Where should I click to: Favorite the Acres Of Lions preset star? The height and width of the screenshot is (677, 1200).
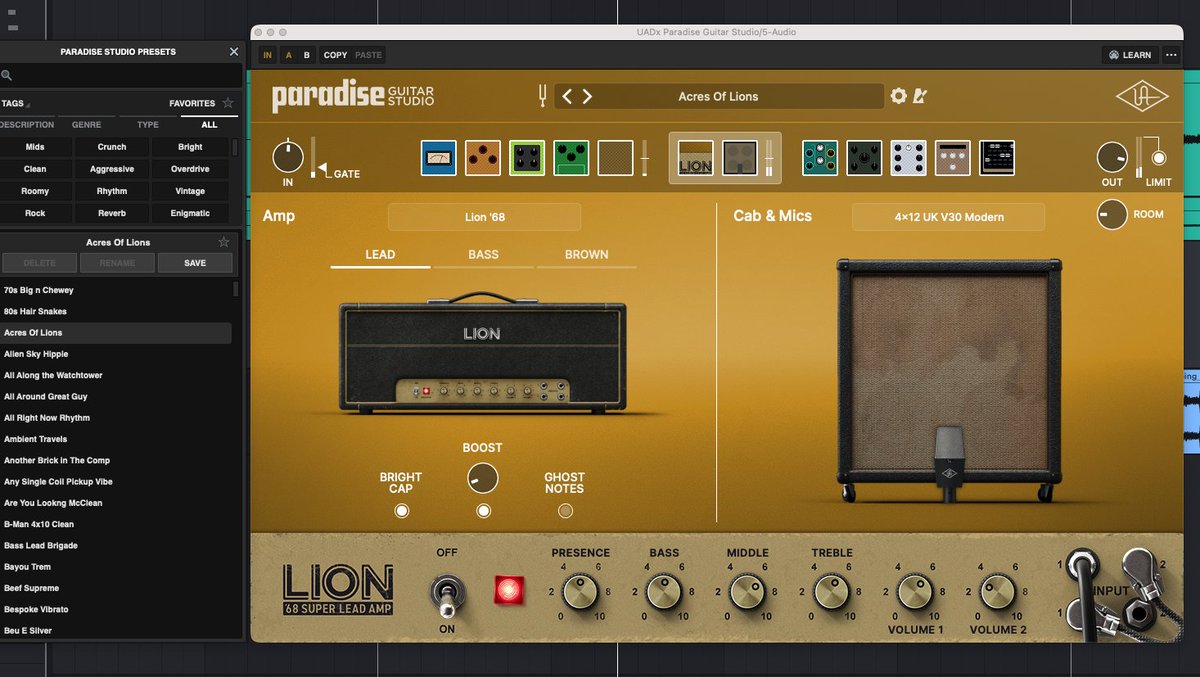tap(224, 242)
